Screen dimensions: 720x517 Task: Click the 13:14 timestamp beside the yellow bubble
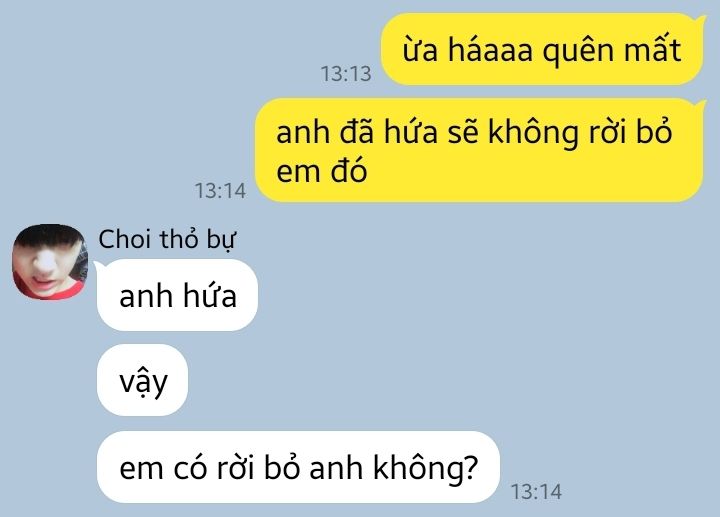[x=220, y=191]
